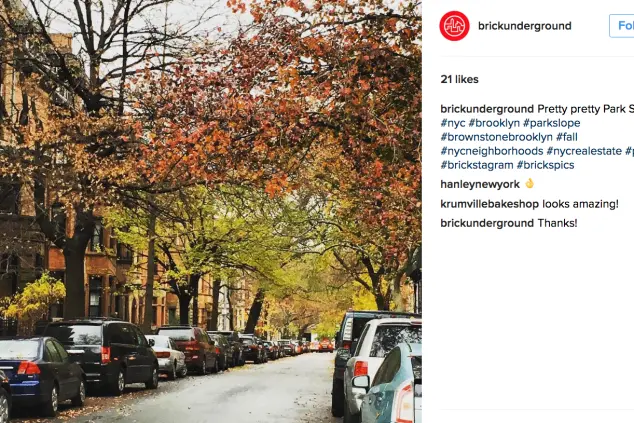Click brickunderground name on Thanks reply
This screenshot has height=423, width=634.
487,223
